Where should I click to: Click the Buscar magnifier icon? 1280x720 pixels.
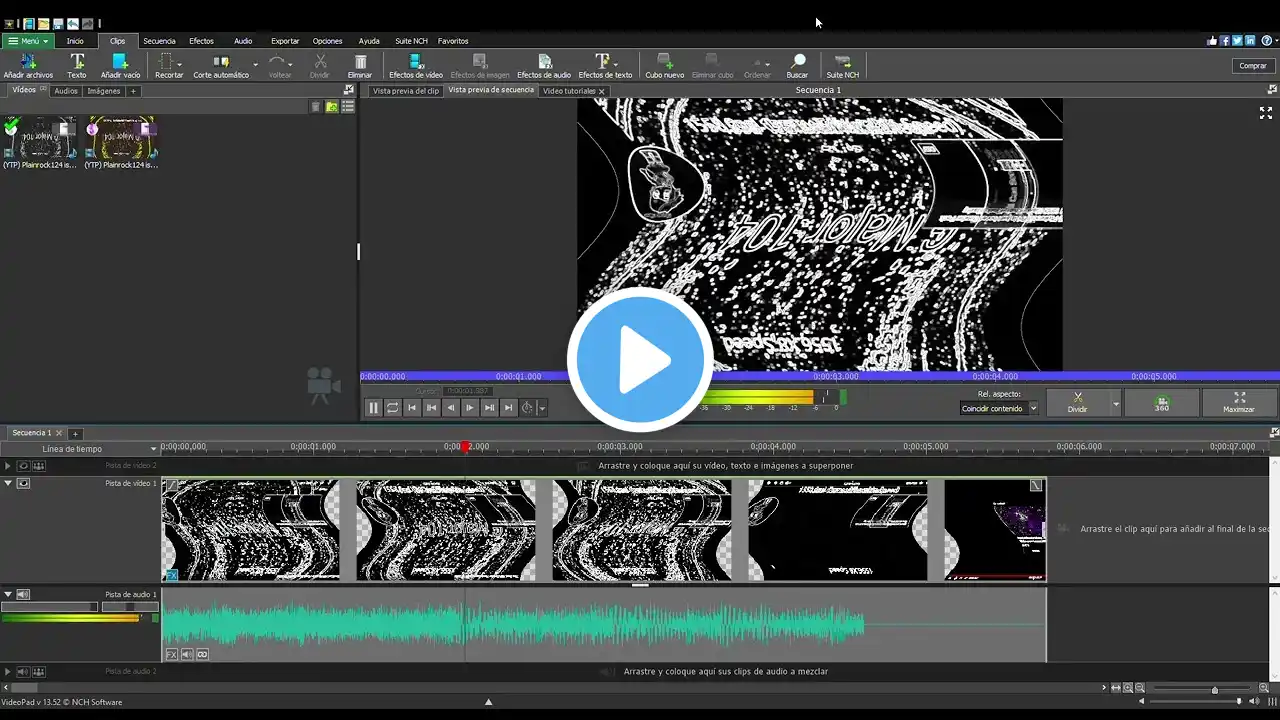tap(797, 65)
